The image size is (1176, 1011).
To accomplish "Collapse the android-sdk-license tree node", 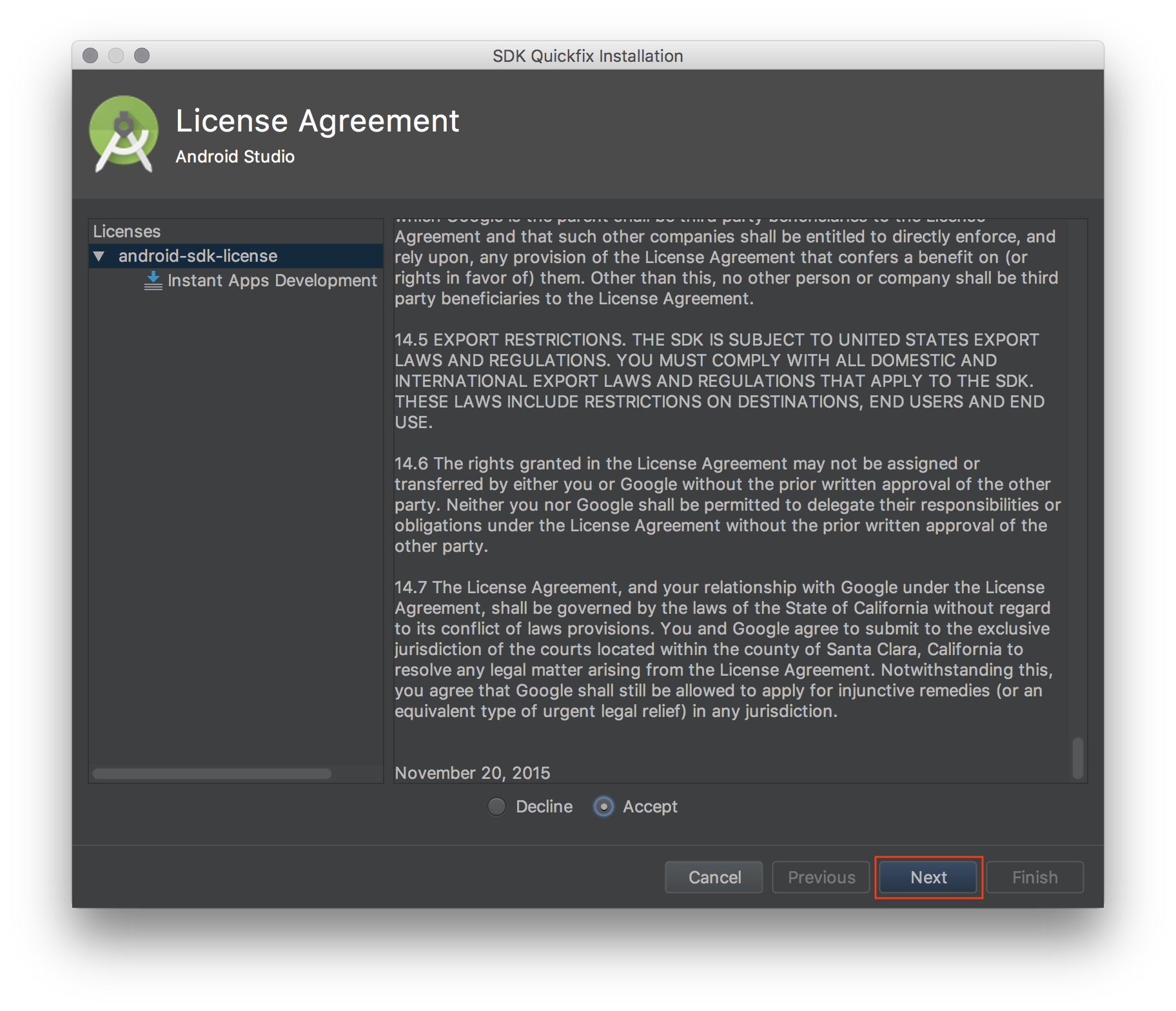I will coord(99,256).
